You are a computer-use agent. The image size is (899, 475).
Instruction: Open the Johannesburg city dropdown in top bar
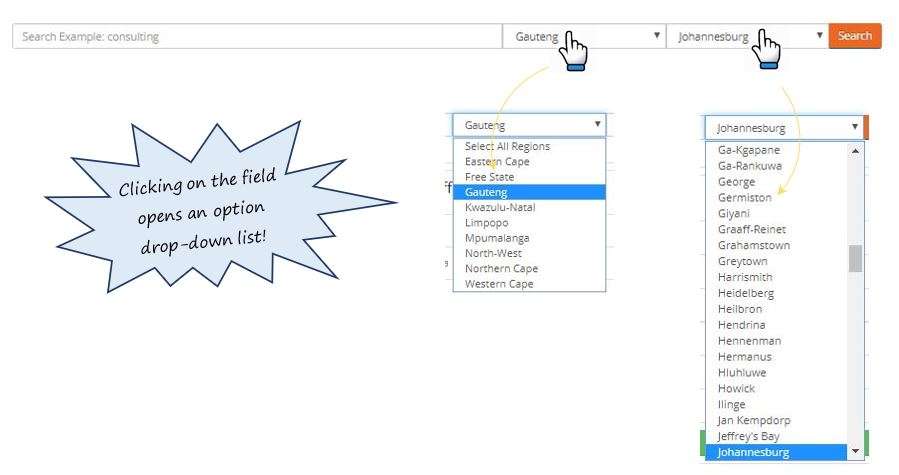[746, 37]
